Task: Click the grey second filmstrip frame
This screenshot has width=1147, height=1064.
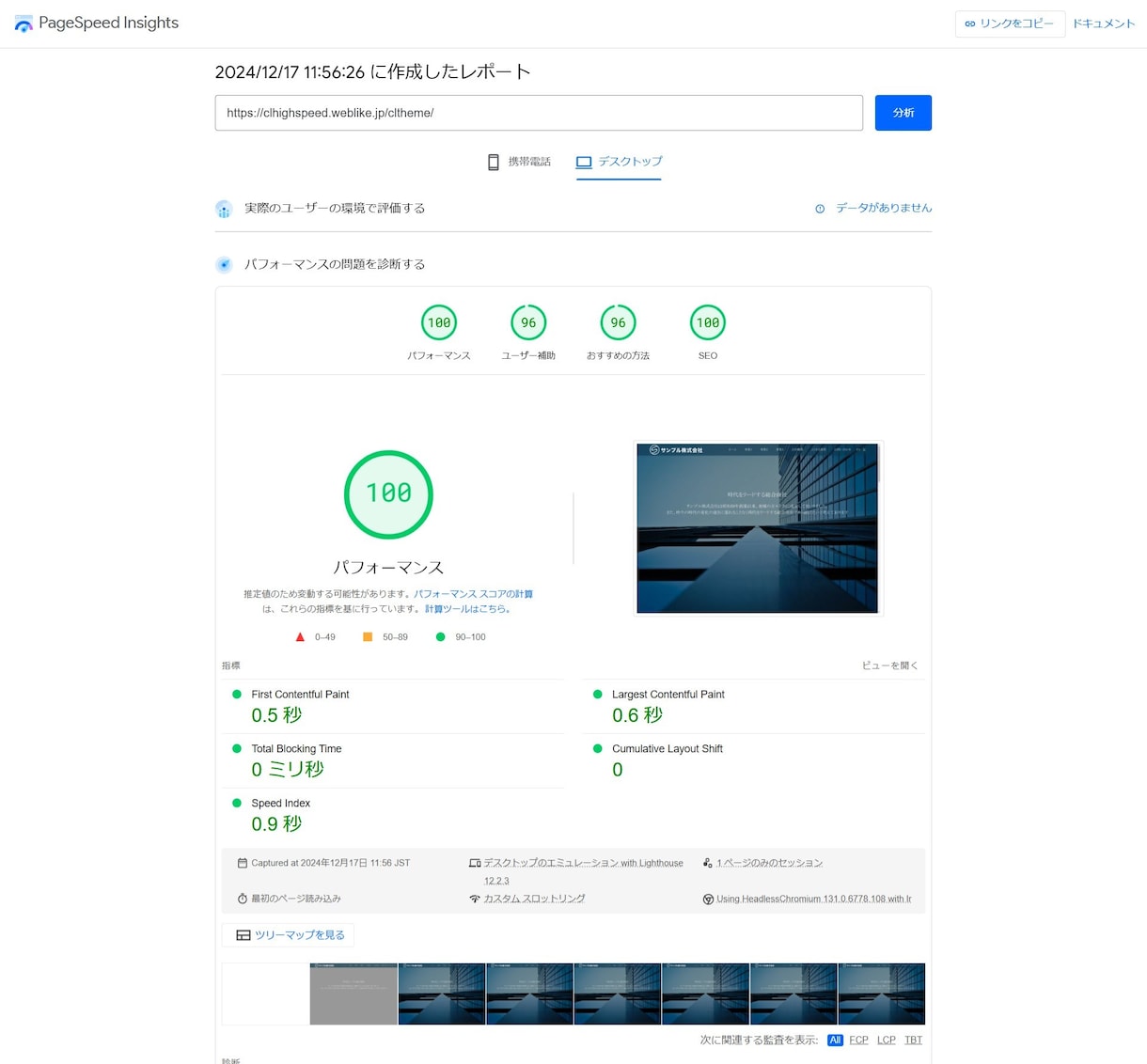Action: (x=354, y=994)
